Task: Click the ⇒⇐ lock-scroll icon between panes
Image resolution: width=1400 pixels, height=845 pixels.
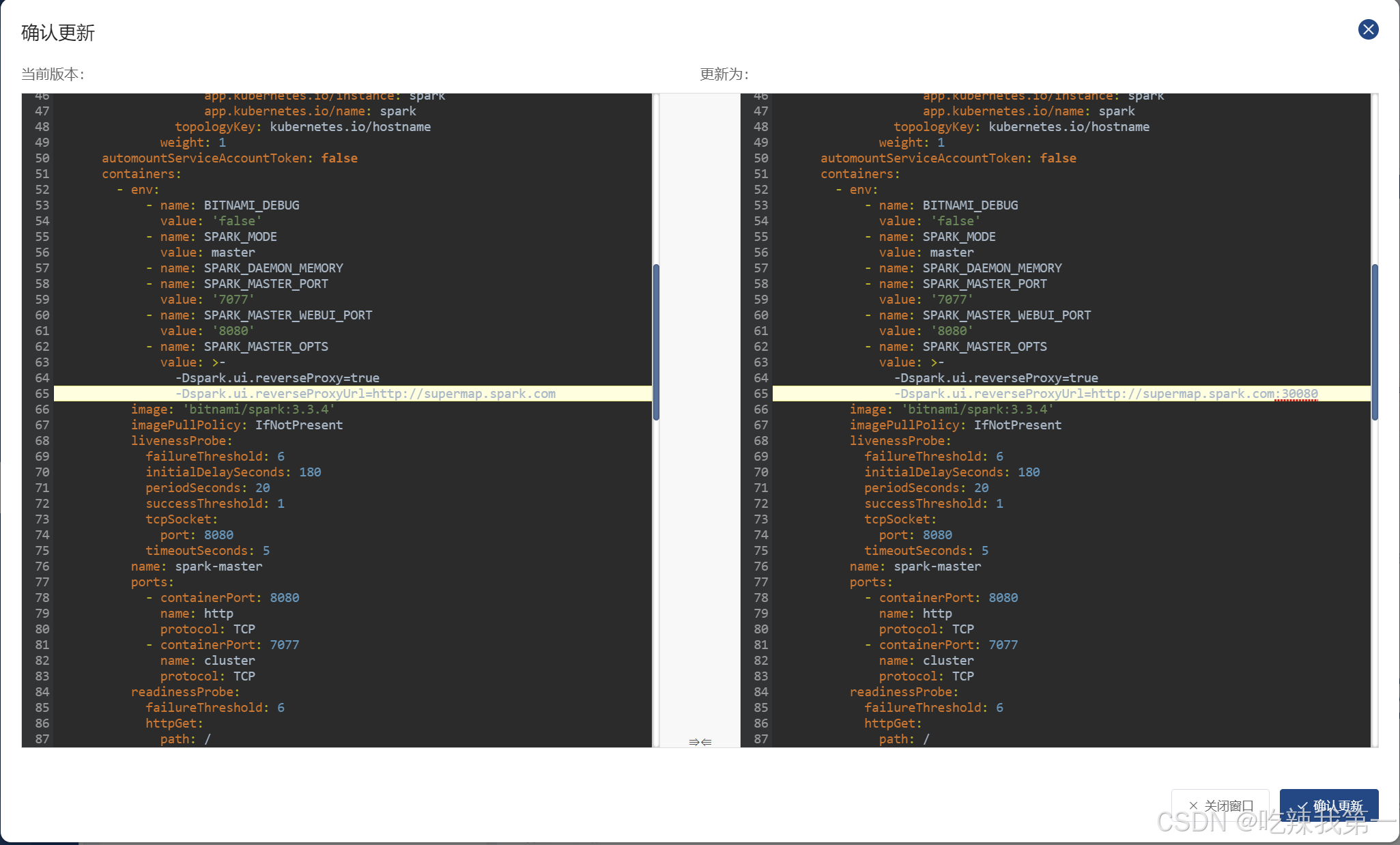Action: 700,742
